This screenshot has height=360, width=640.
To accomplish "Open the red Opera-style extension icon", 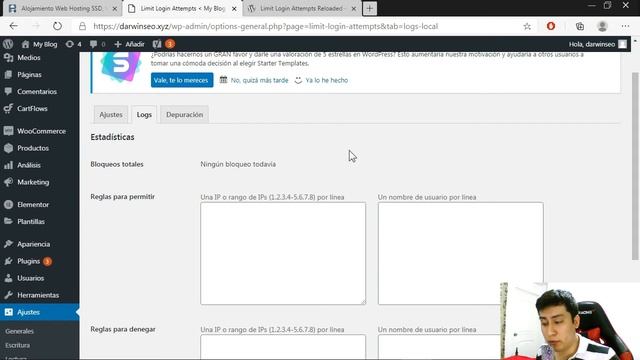I will point(551,26).
